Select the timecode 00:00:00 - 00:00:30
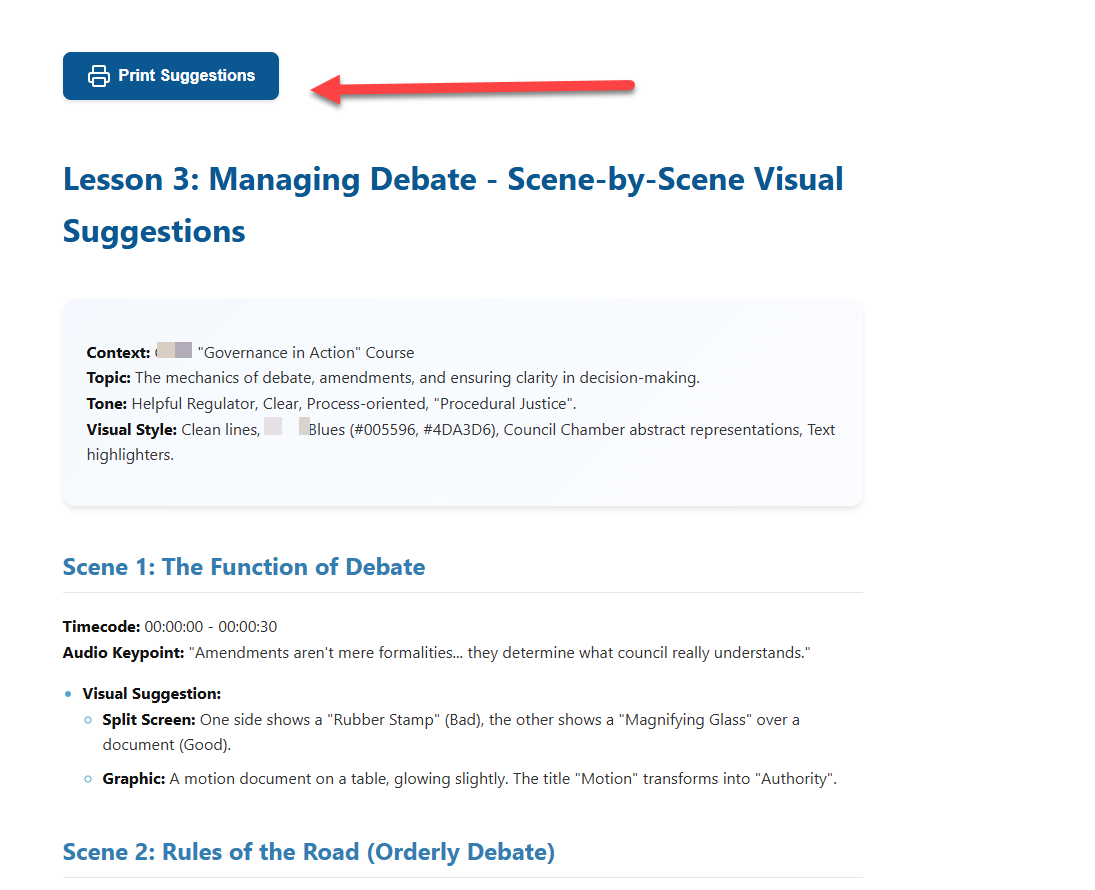 pos(213,626)
